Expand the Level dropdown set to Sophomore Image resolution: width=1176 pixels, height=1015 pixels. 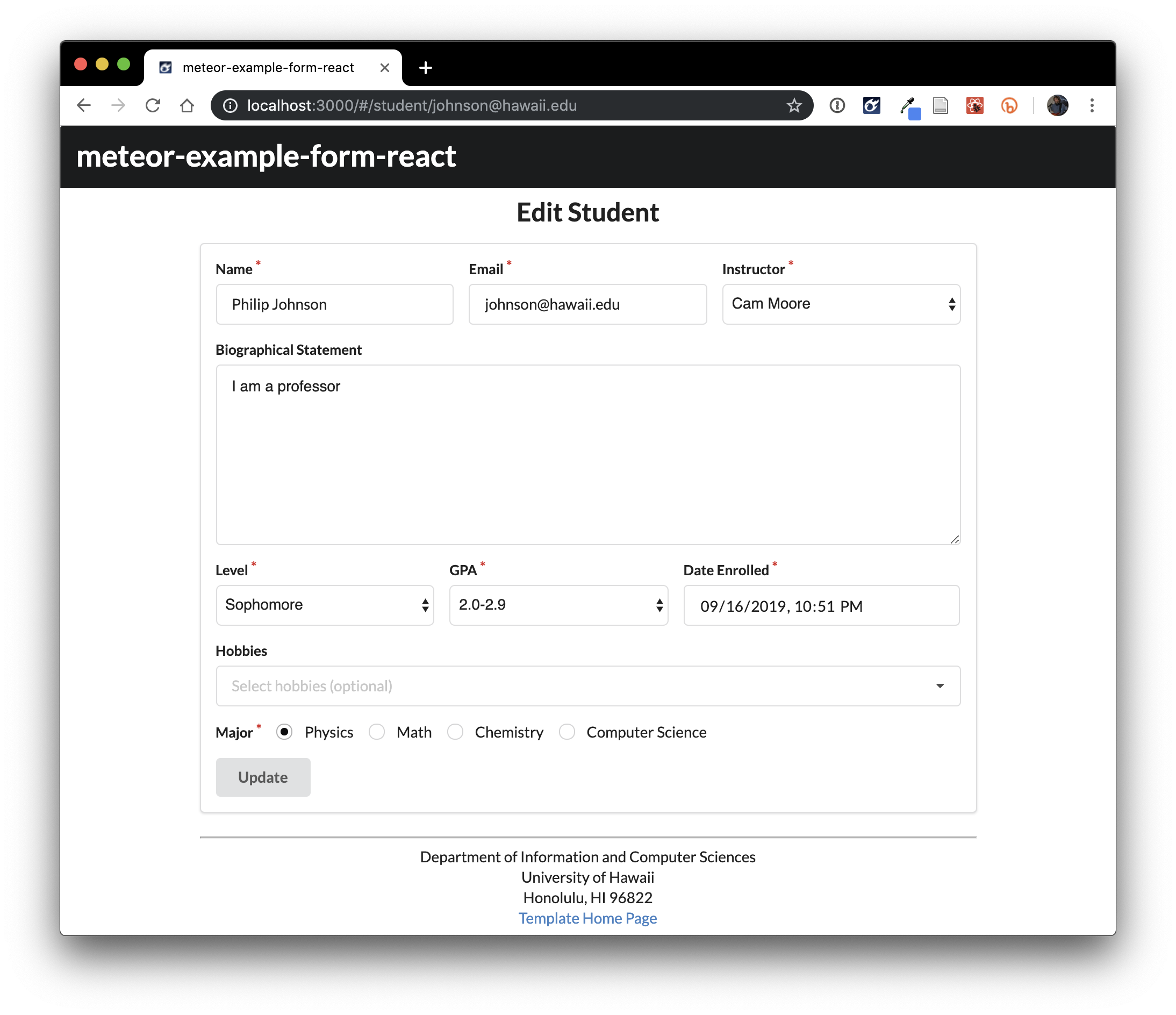click(x=325, y=605)
